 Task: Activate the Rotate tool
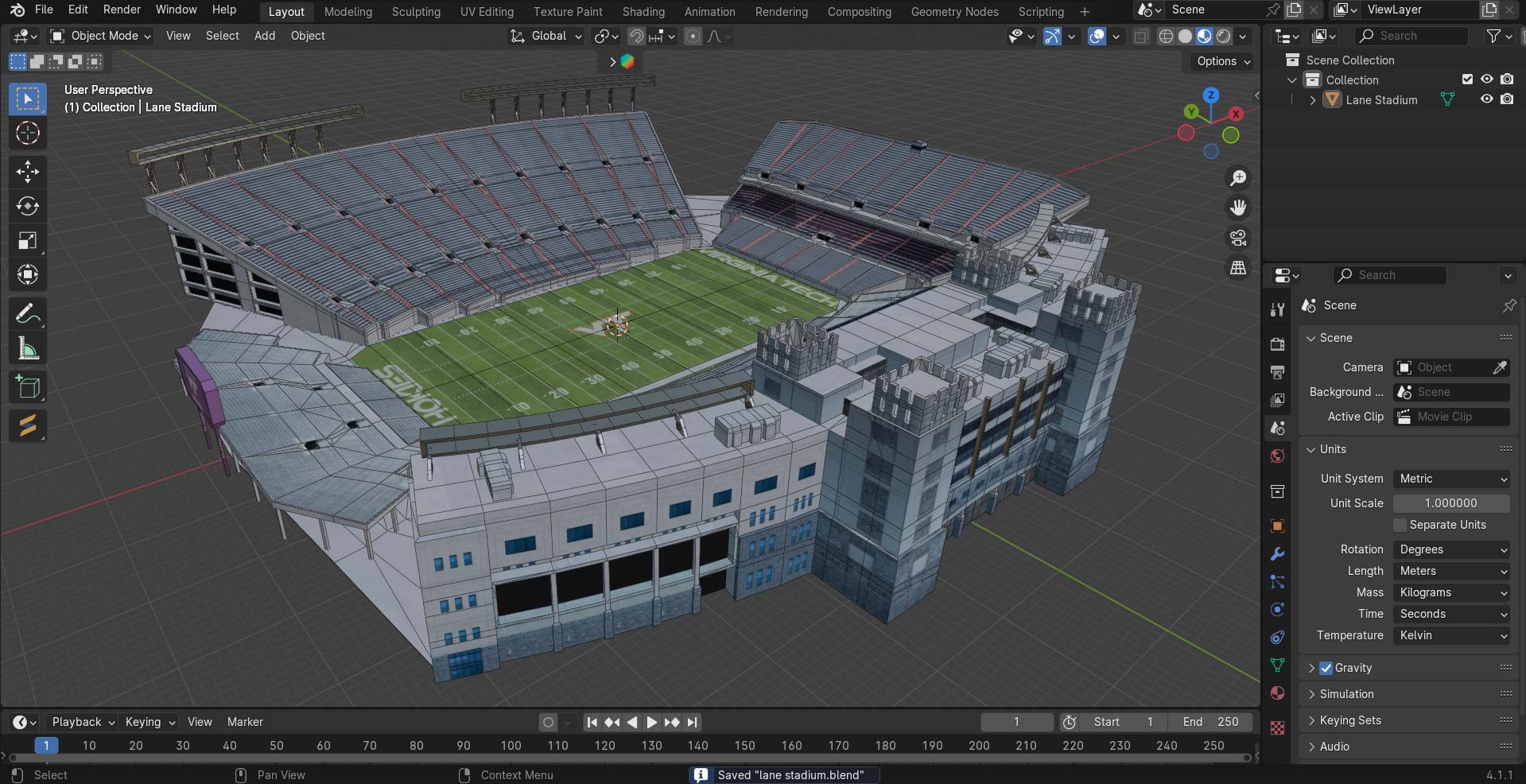pyautogui.click(x=28, y=206)
